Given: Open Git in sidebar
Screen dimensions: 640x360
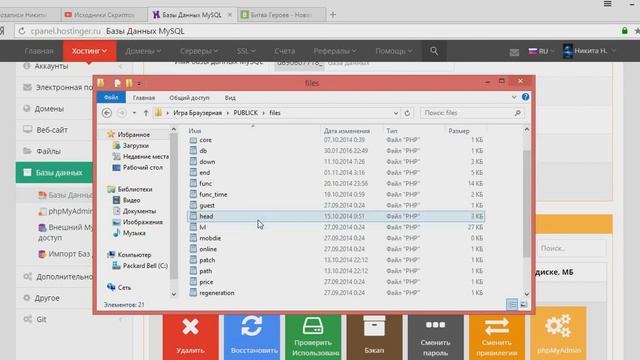Looking at the screenshot, I should pos(41,319).
